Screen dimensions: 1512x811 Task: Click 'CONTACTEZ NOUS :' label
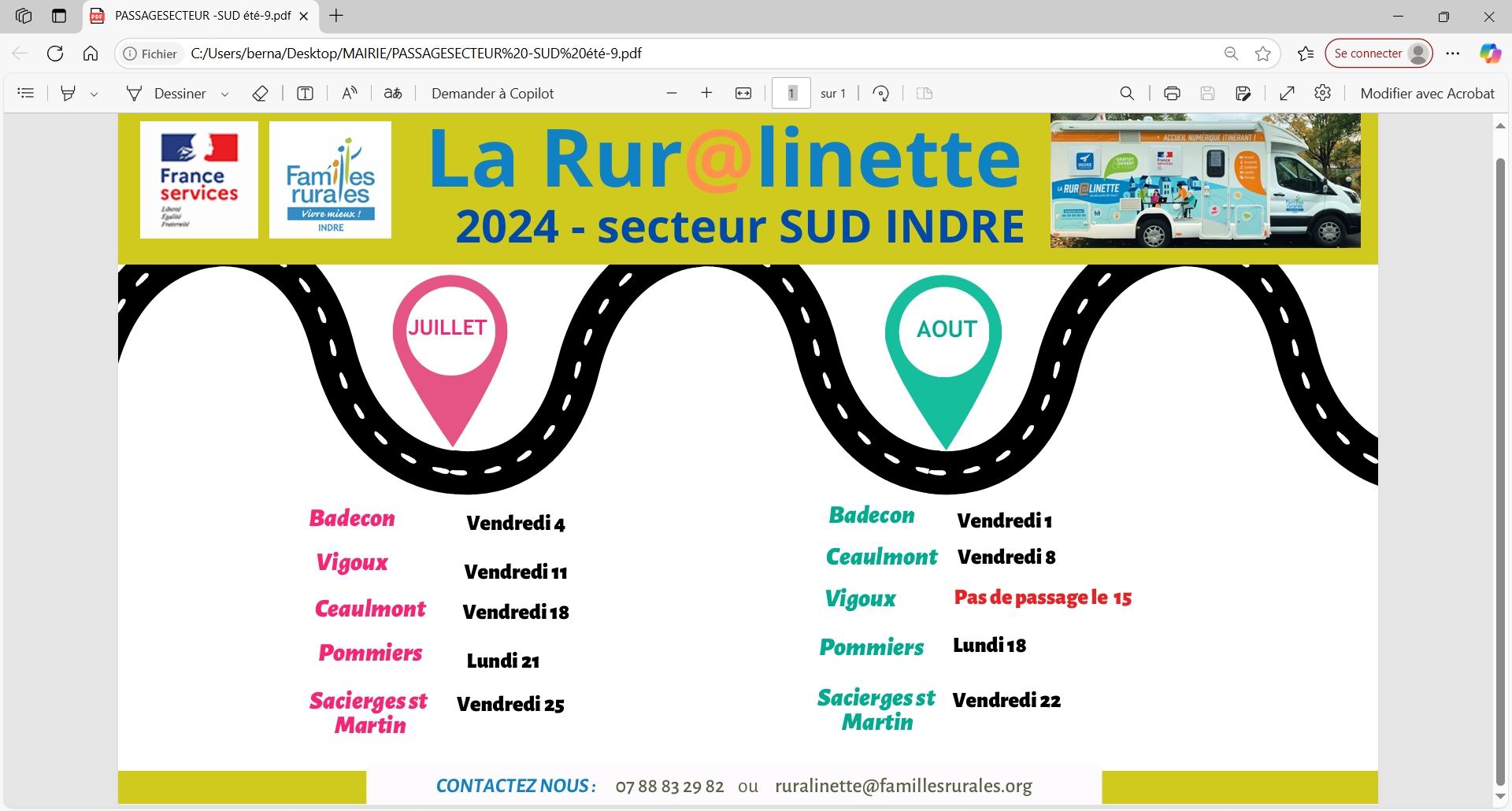coord(516,786)
